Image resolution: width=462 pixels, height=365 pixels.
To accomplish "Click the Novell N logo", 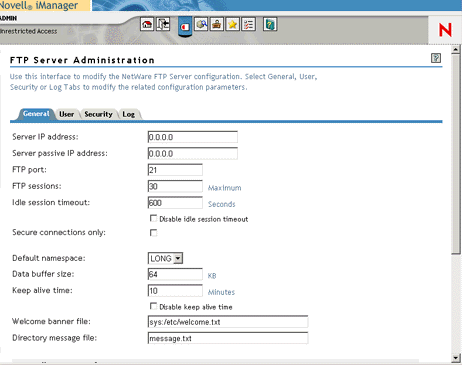I will [445, 30].
